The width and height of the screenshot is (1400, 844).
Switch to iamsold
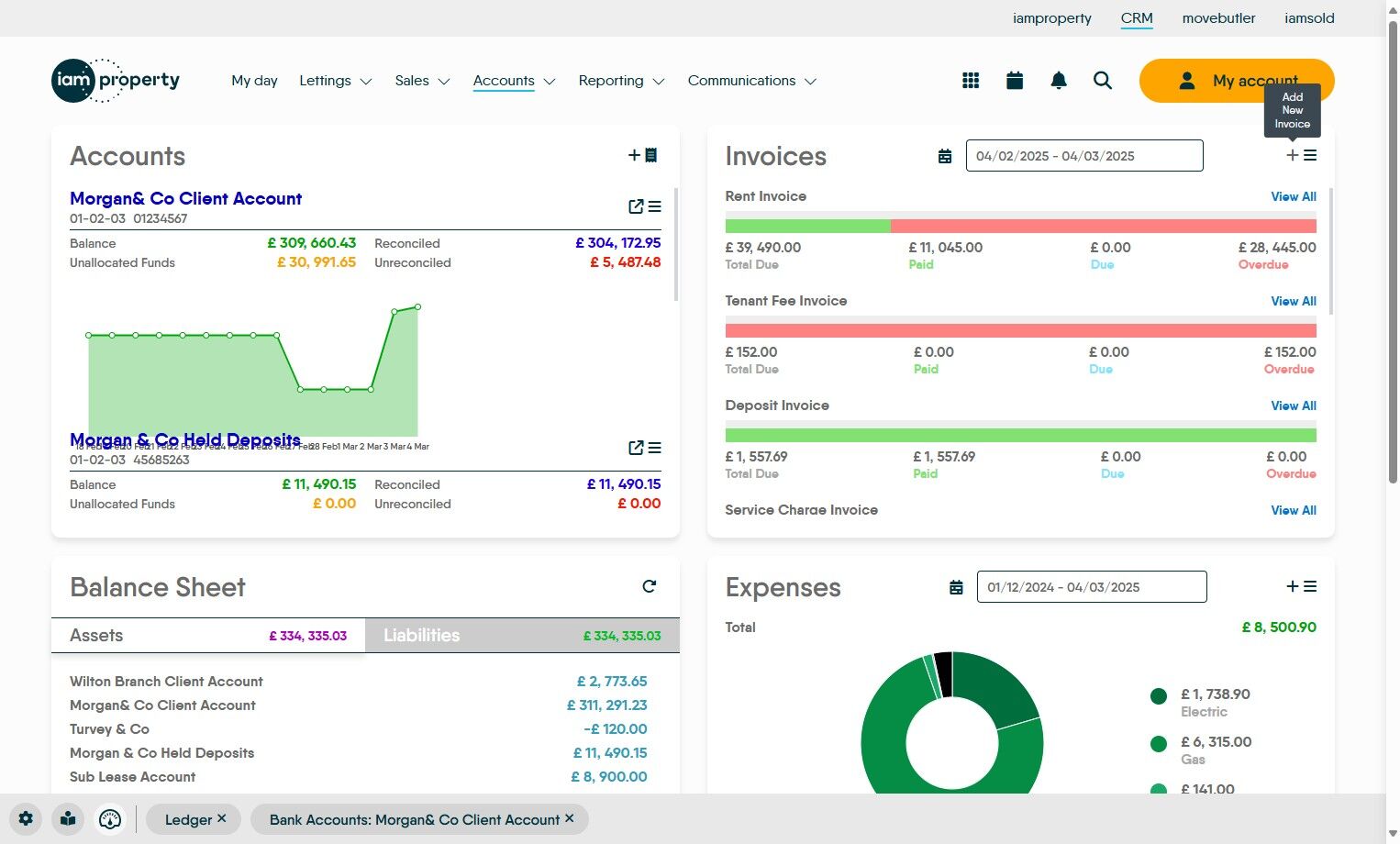pyautogui.click(x=1309, y=18)
